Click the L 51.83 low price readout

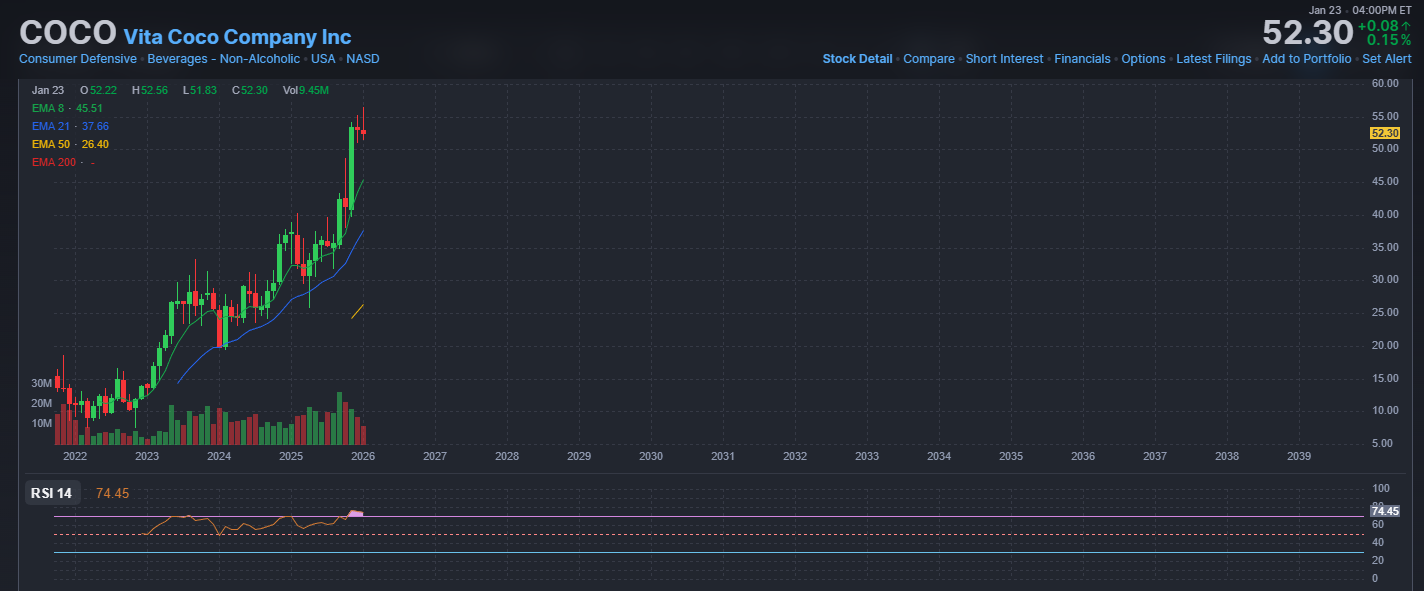[x=200, y=90]
